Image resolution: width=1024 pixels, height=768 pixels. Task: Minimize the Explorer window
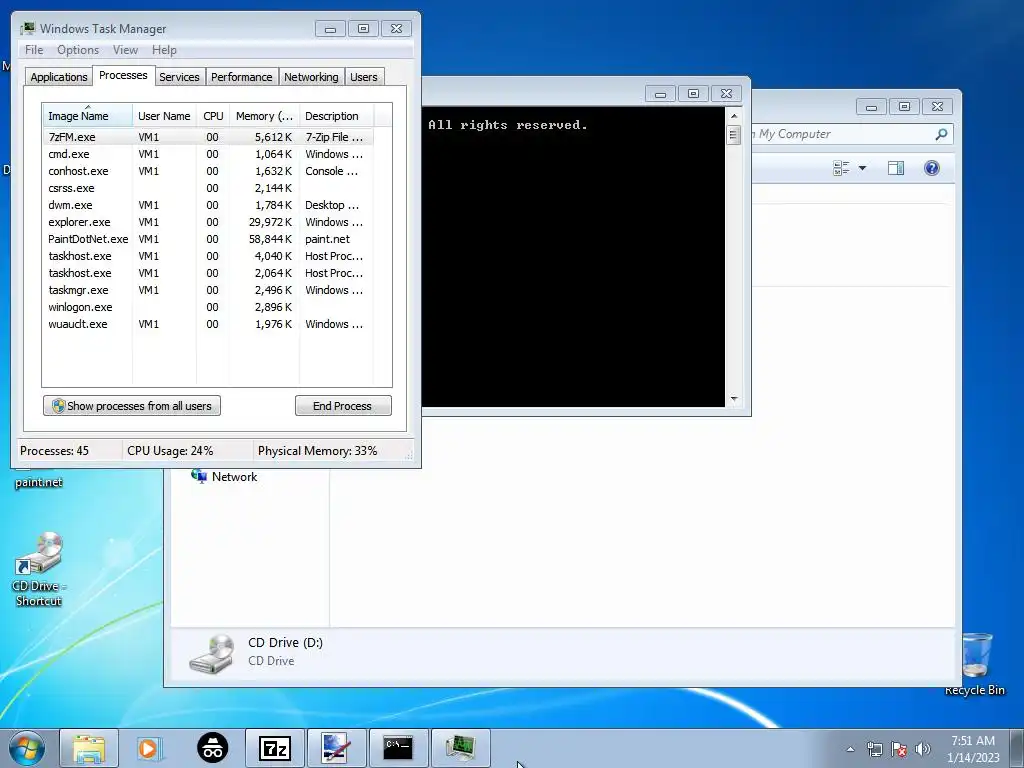pos(871,107)
